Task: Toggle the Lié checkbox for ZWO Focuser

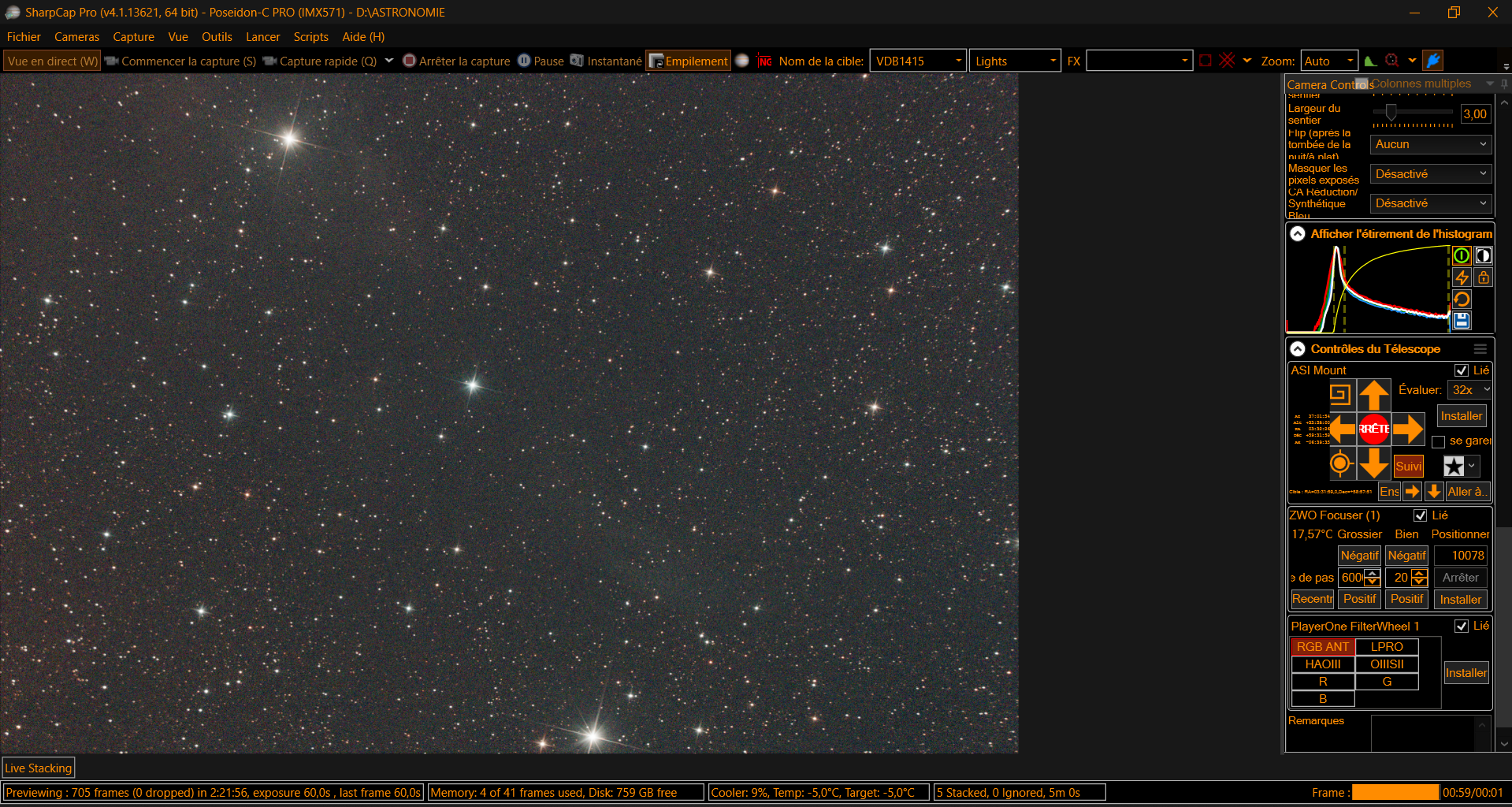Action: [x=1421, y=515]
